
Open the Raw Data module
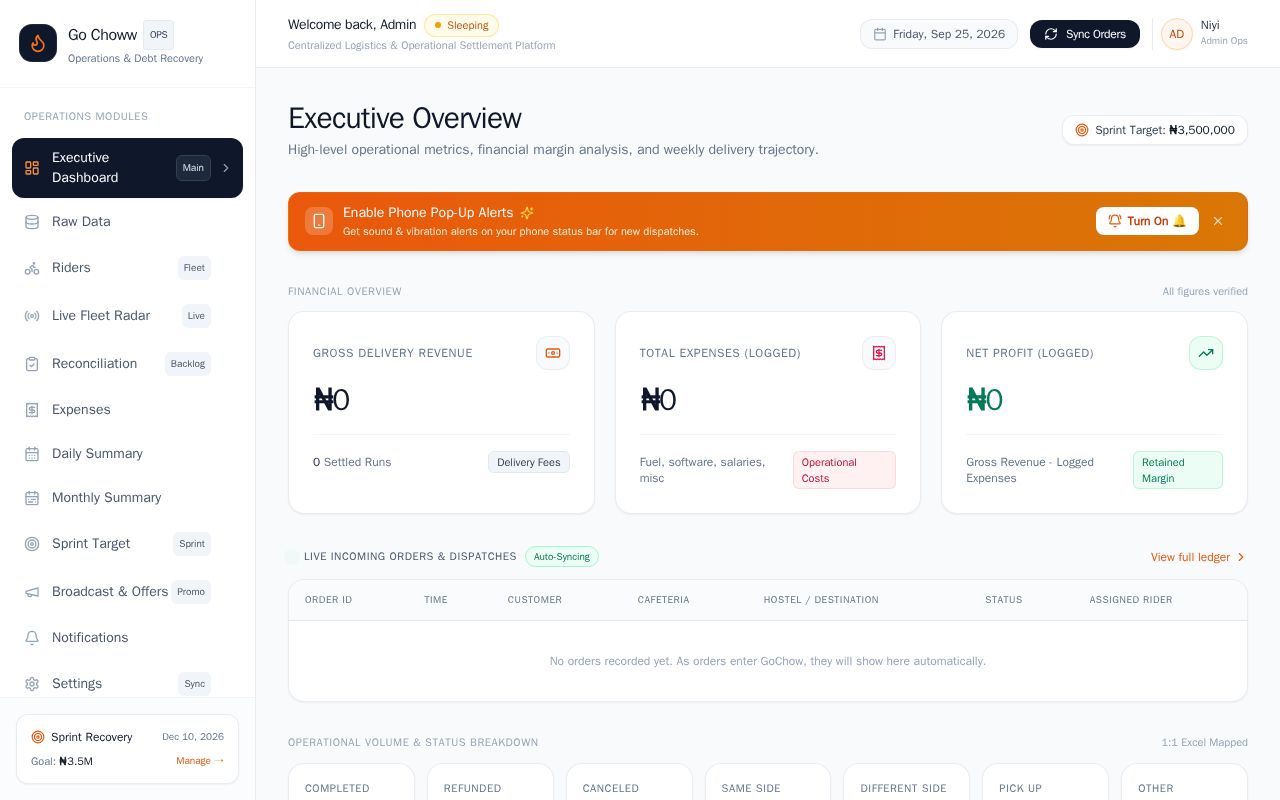pos(127,222)
